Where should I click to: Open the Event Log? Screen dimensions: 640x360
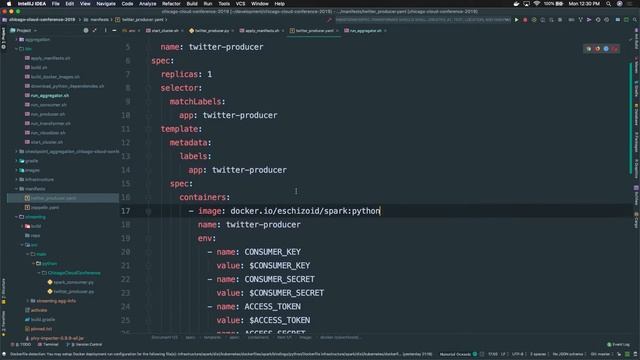pyautogui.click(x=618, y=344)
